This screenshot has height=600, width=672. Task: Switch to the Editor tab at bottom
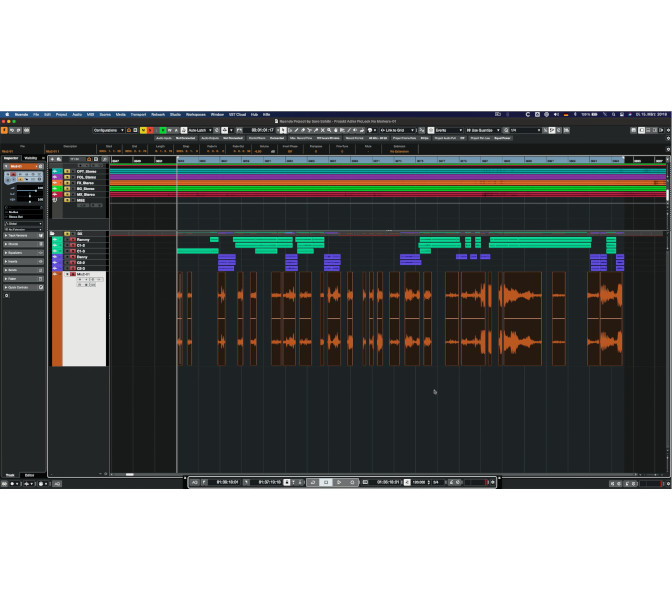30,475
